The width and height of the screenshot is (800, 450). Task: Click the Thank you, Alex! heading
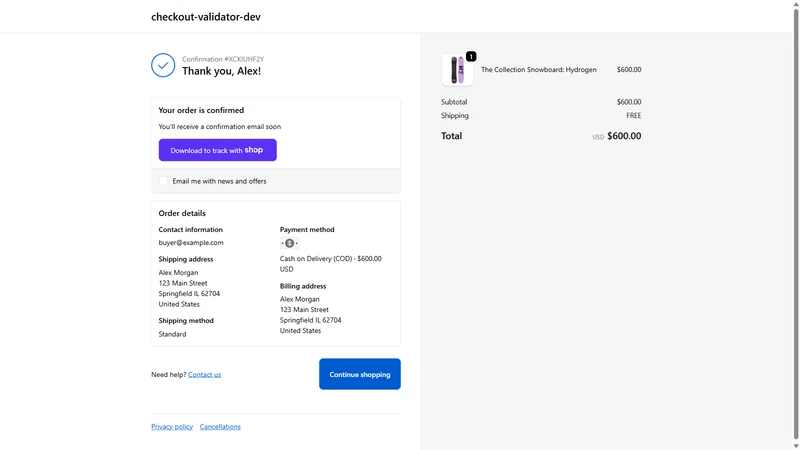(x=221, y=71)
